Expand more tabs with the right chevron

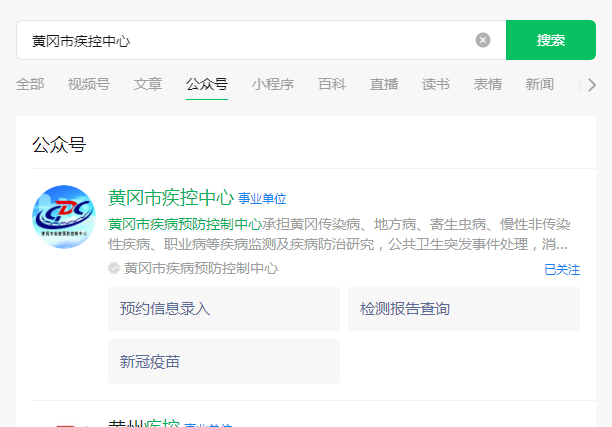pos(592,85)
